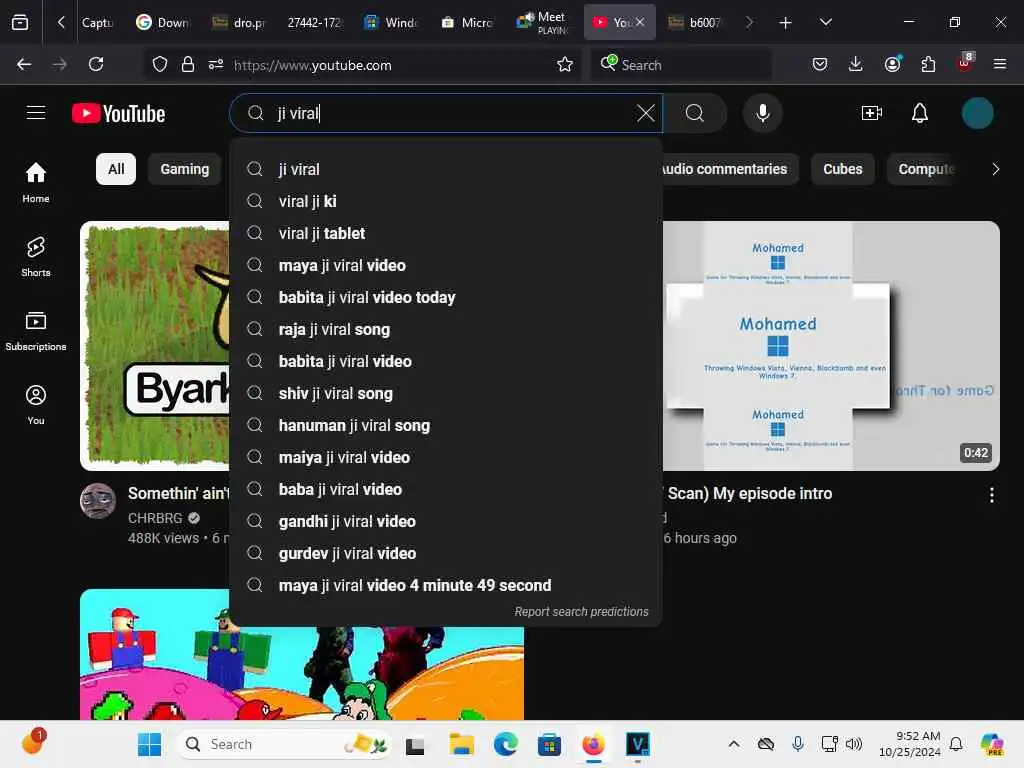This screenshot has width=1024, height=768.
Task: Select the Gaming filter chip
Action: pos(185,169)
